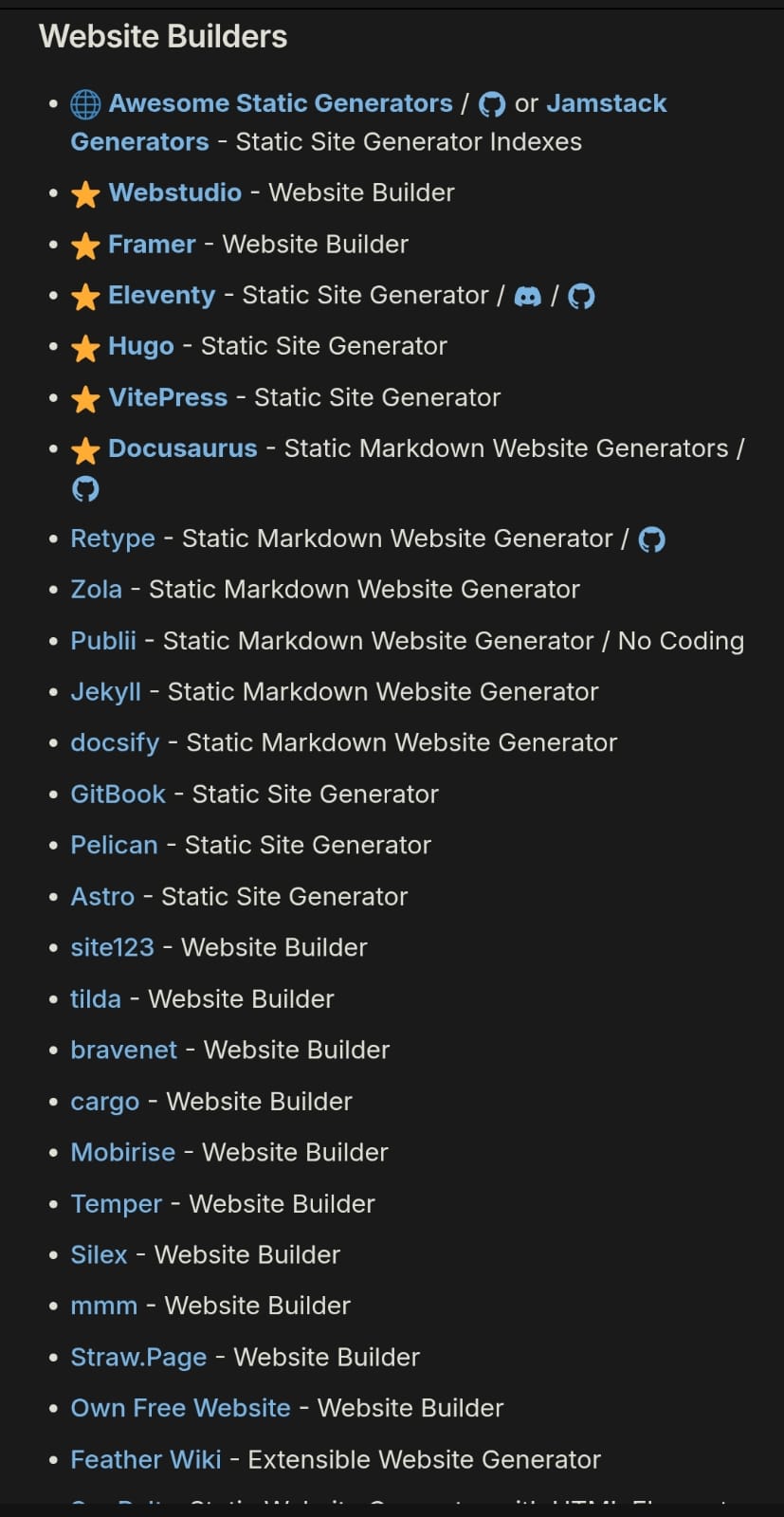Open the Jekyll link
Viewport: 784px width, 1517px height.
tap(106, 692)
